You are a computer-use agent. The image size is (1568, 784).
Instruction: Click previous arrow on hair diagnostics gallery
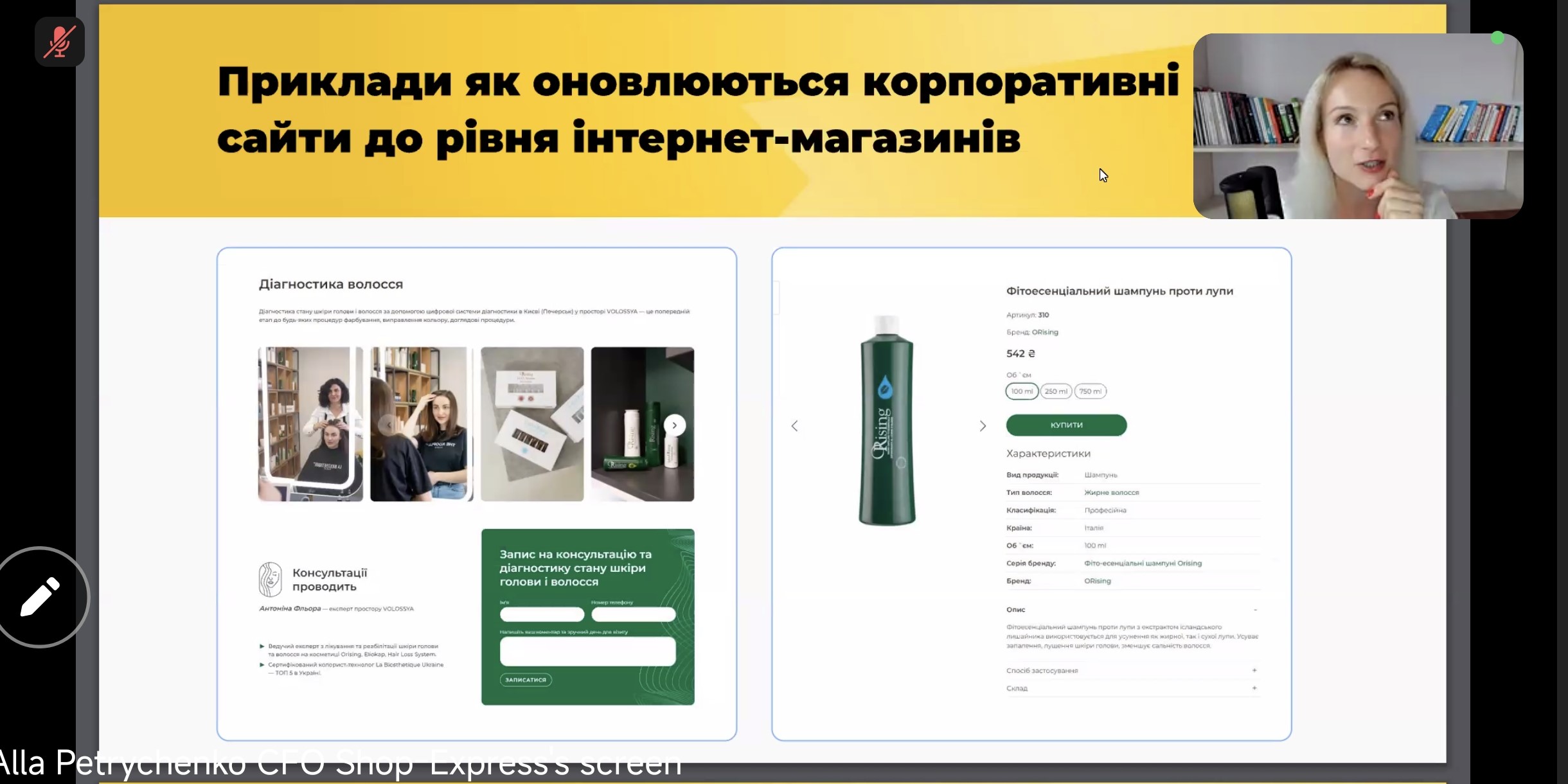(x=388, y=425)
